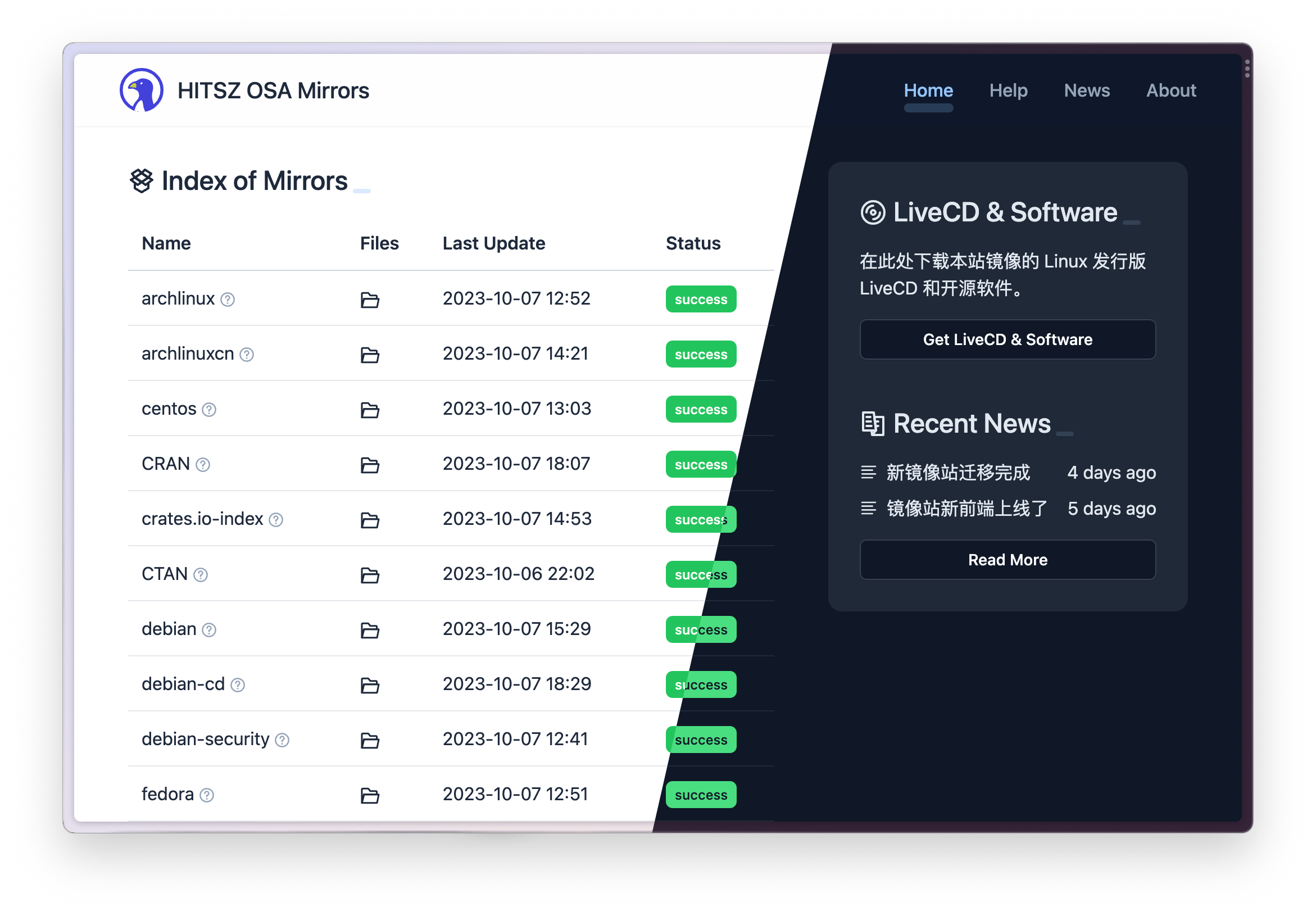Click the 镜像站新前端上线了 news item
This screenshot has height=916, width=1316.
(966, 509)
